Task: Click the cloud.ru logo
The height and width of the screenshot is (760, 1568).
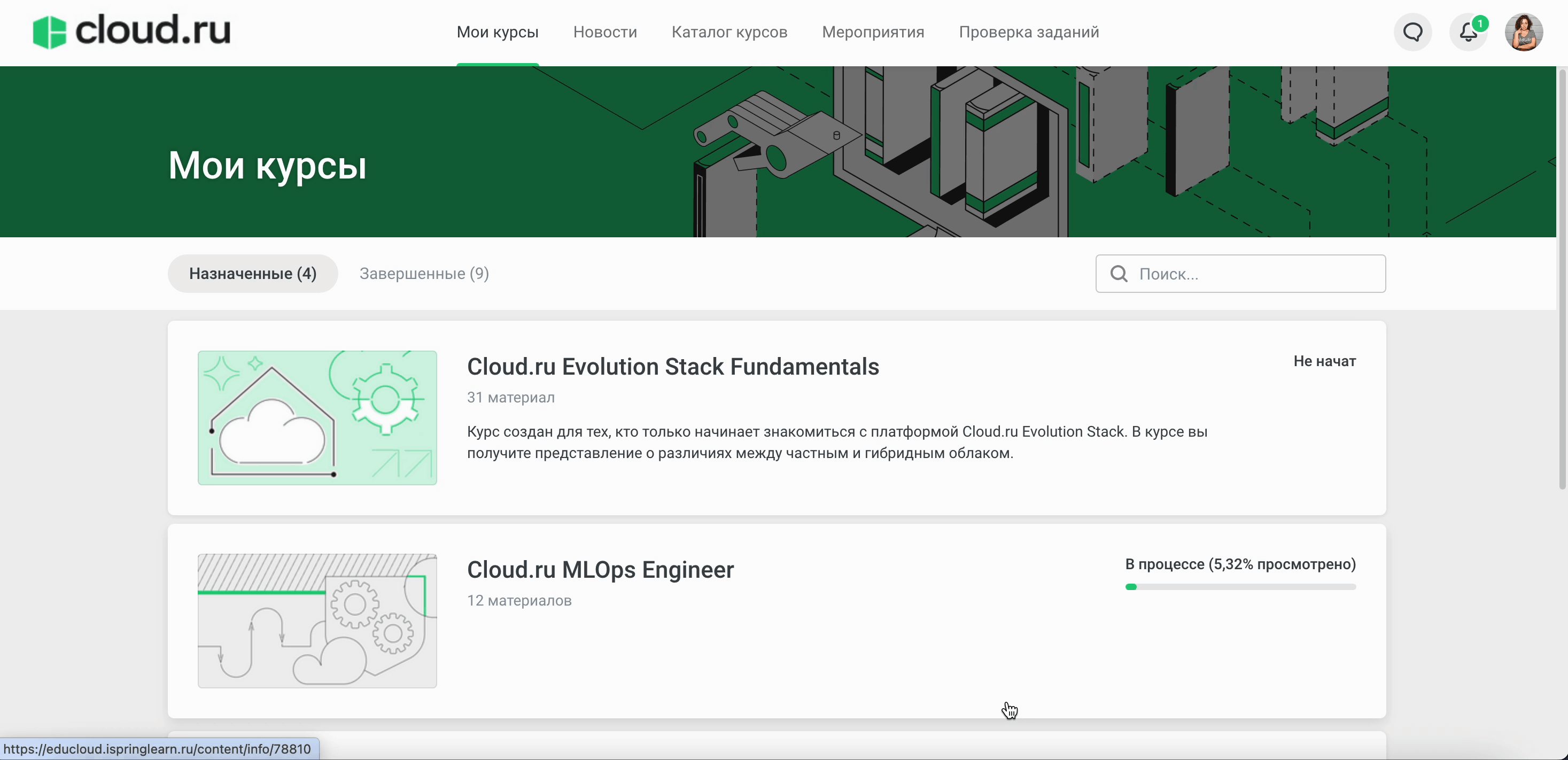Action: (x=131, y=31)
